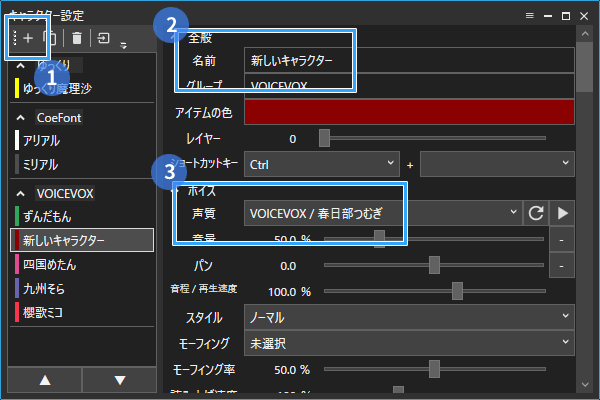This screenshot has height=400, width=600.
Task: Move character down in list
Action: point(120,380)
